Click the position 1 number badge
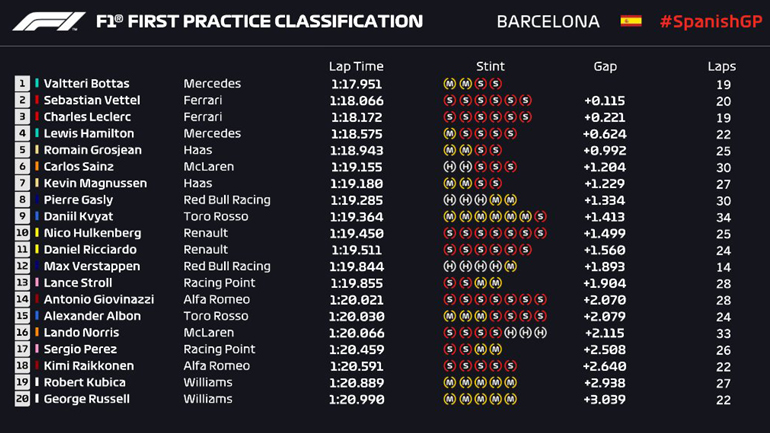770x433 pixels. [x=22, y=84]
